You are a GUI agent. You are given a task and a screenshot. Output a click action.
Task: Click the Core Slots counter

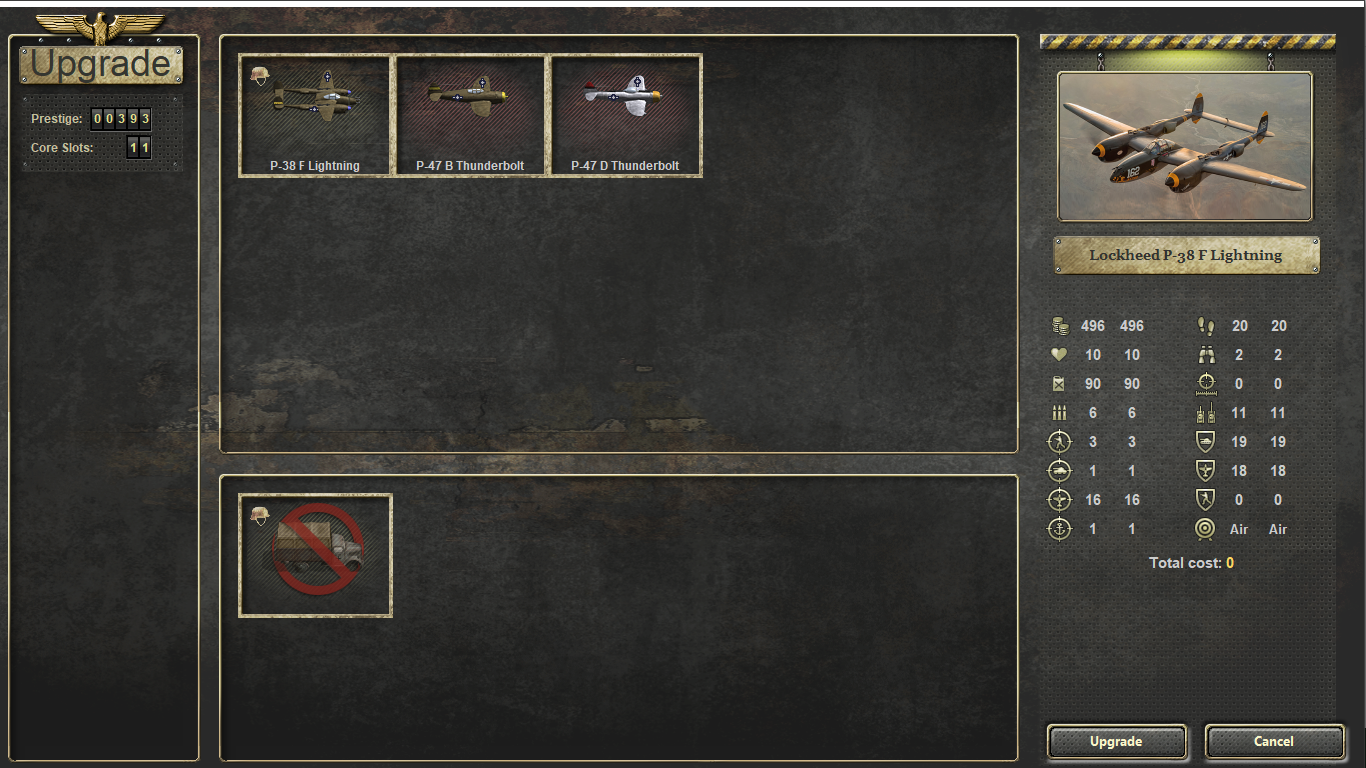pyautogui.click(x=139, y=148)
